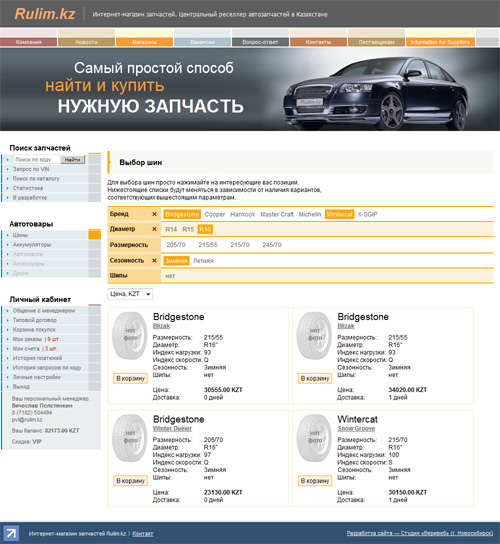Open Статистика sidebar link

pos(28,188)
